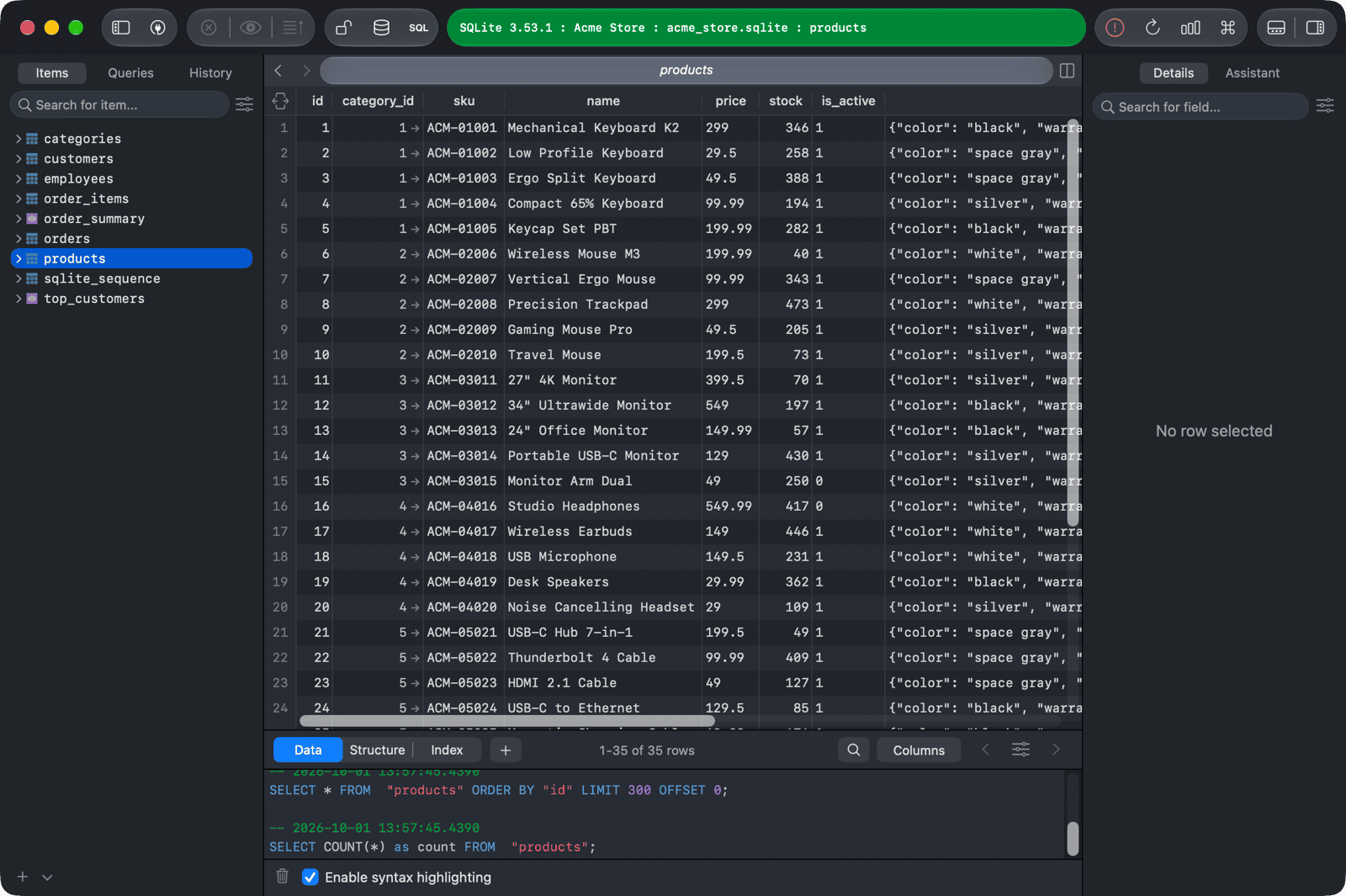Click the Search for item input field
The width and height of the screenshot is (1346, 896).
click(119, 104)
